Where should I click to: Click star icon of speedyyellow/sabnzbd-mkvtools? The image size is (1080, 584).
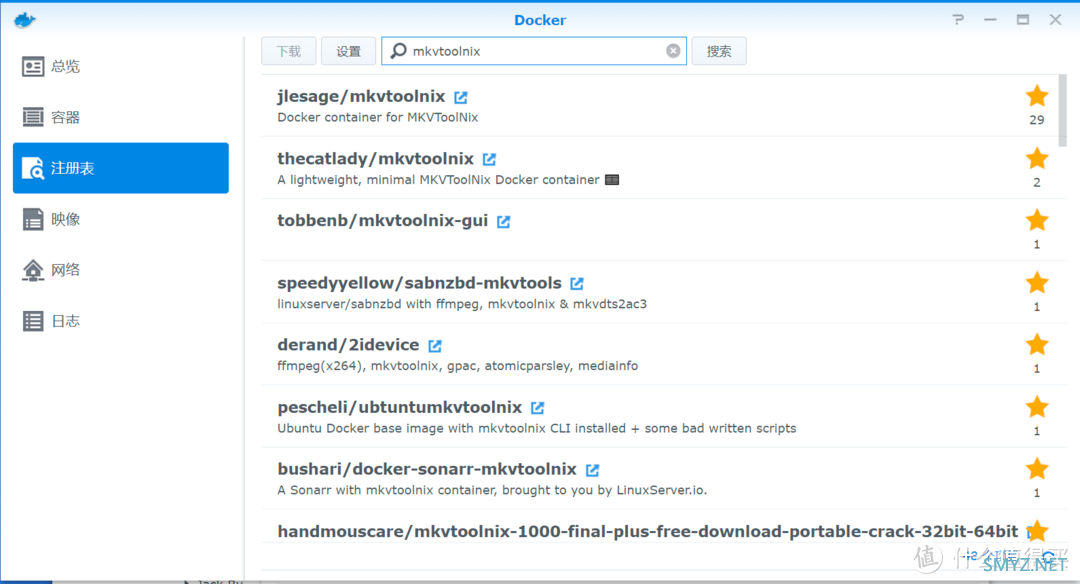1037,282
